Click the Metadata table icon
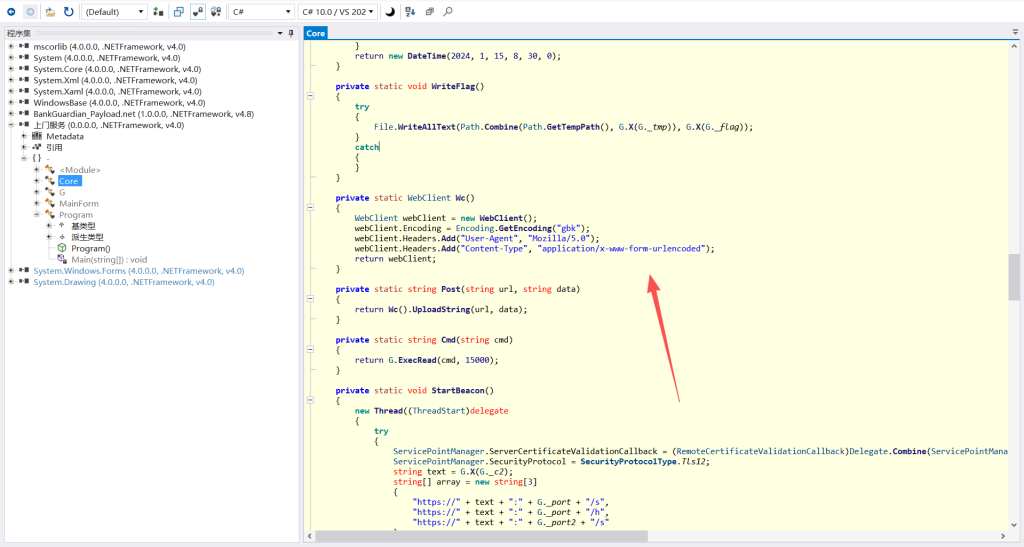 37,136
